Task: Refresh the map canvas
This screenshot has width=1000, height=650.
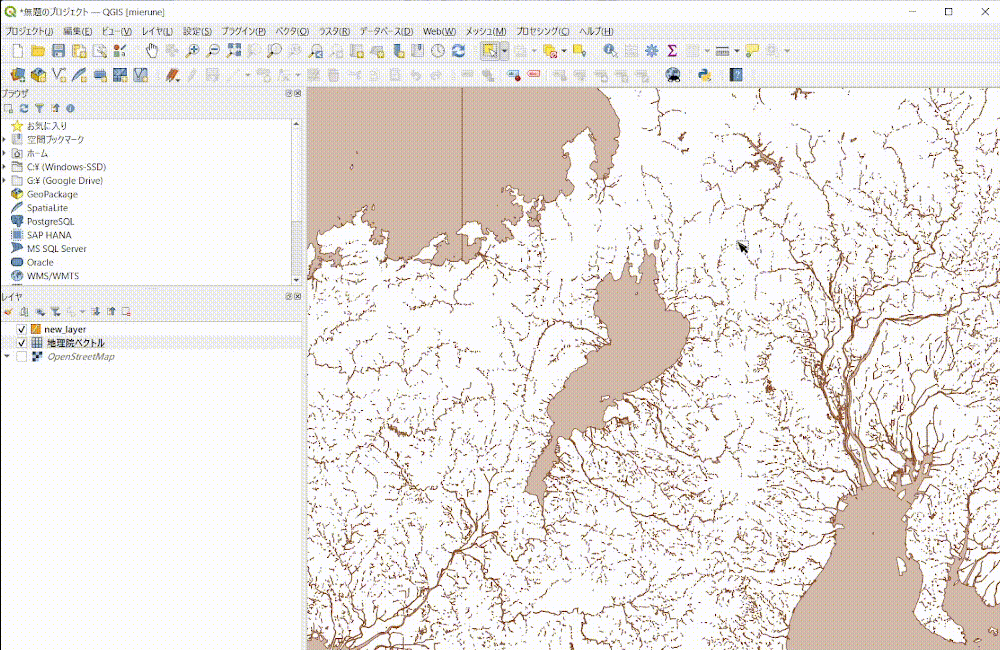Action: click(x=459, y=51)
